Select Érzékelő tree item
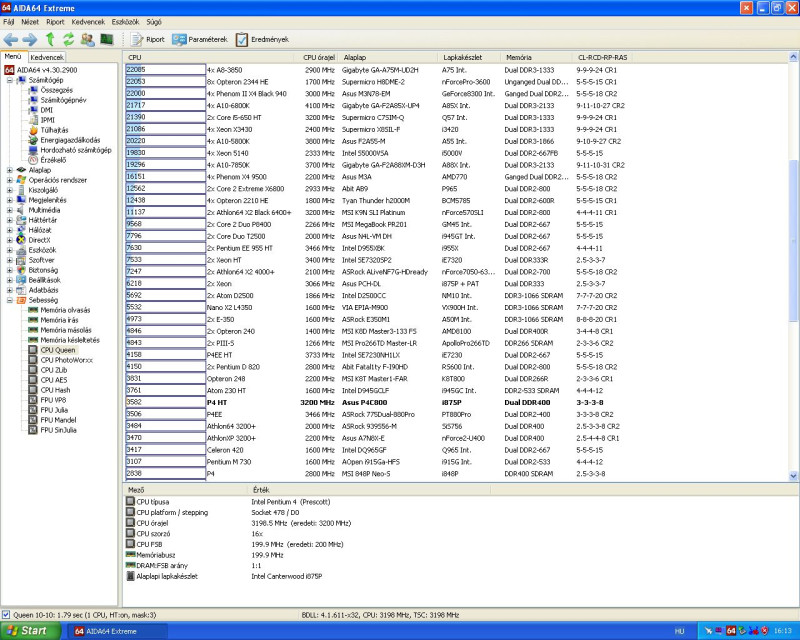800x640 pixels. (47, 160)
